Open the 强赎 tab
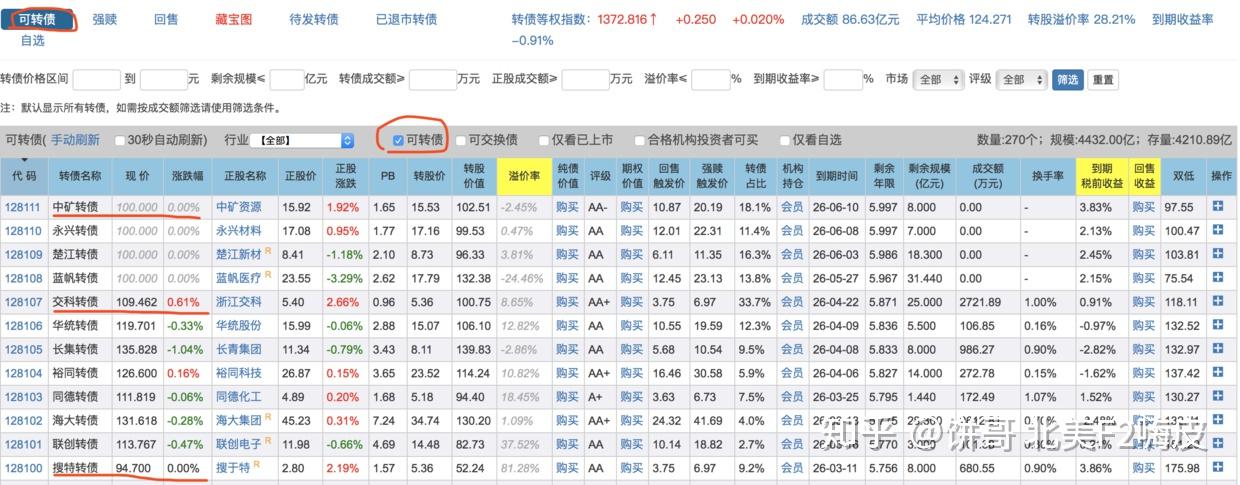The image size is (1240, 485). pyautogui.click(x=104, y=19)
